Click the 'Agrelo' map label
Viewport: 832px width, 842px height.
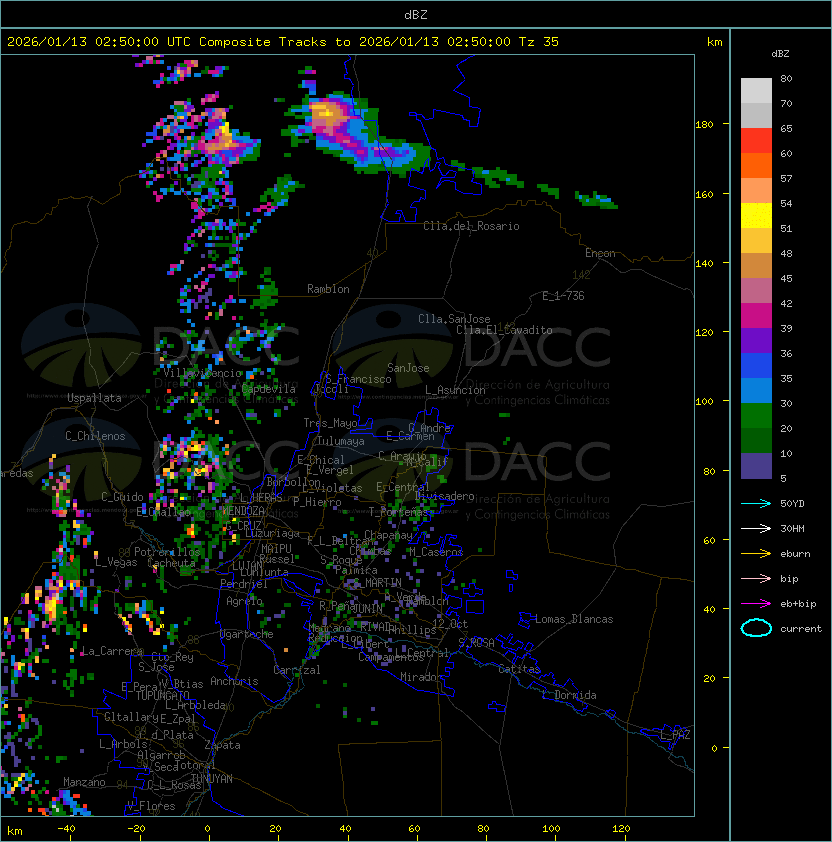point(244,601)
